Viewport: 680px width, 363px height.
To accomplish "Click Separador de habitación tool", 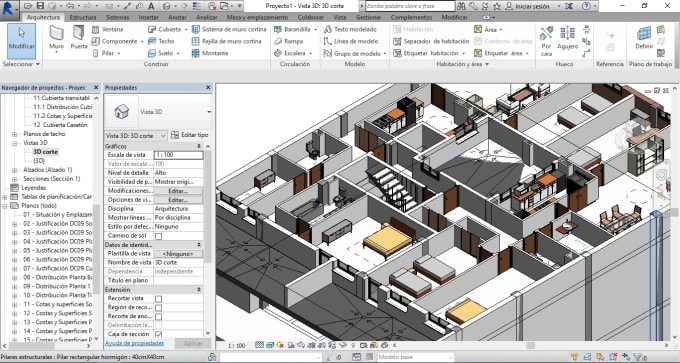I will (x=431, y=41).
